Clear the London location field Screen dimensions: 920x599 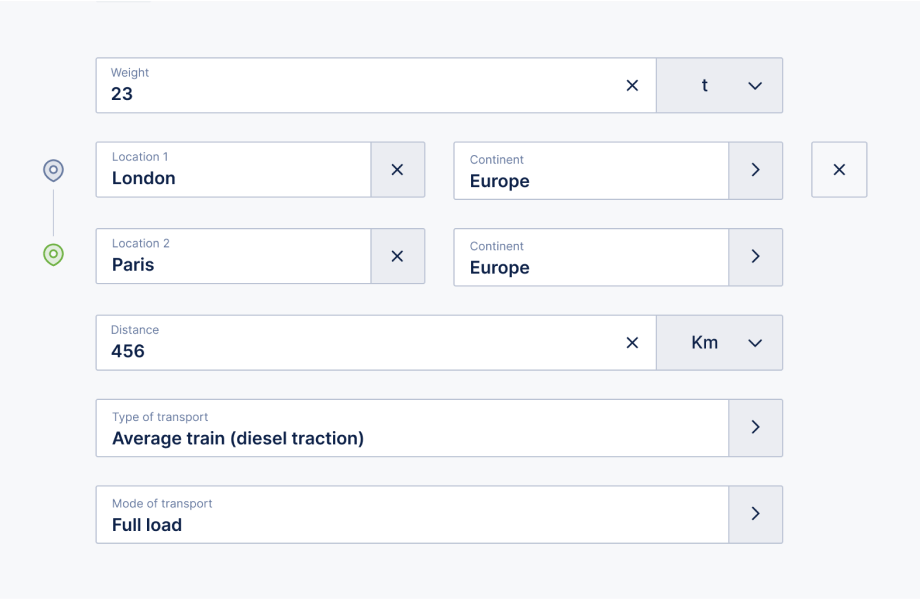[x=397, y=170]
